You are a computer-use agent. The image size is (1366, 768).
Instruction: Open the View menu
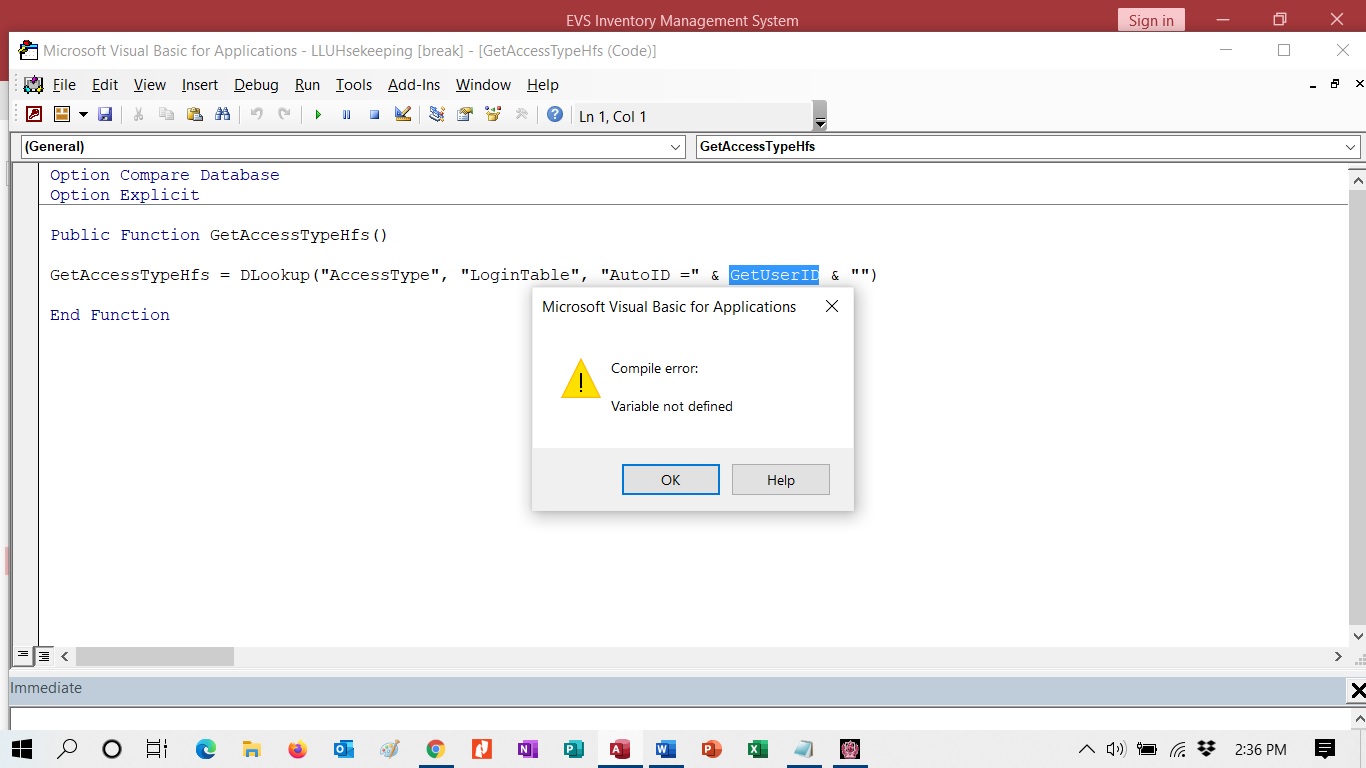pyautogui.click(x=150, y=85)
